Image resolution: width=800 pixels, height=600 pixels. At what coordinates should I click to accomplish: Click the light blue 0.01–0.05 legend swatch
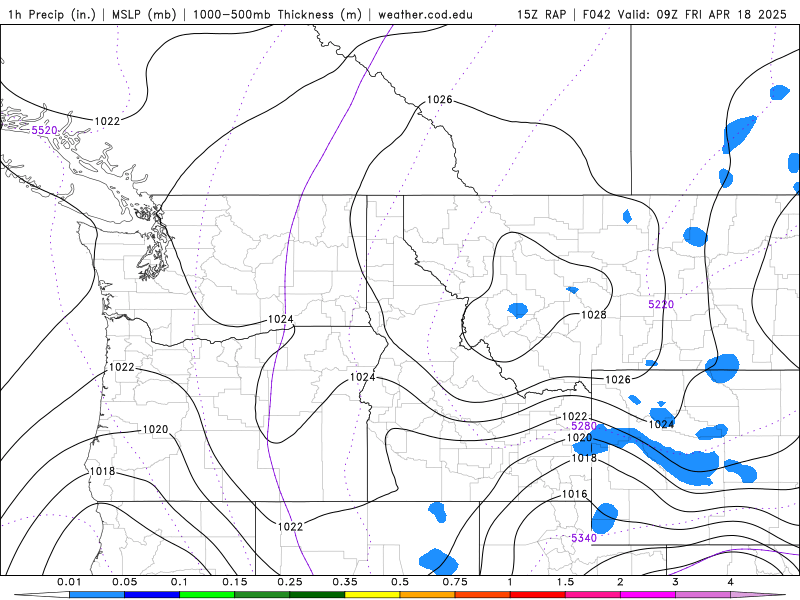pos(97,595)
